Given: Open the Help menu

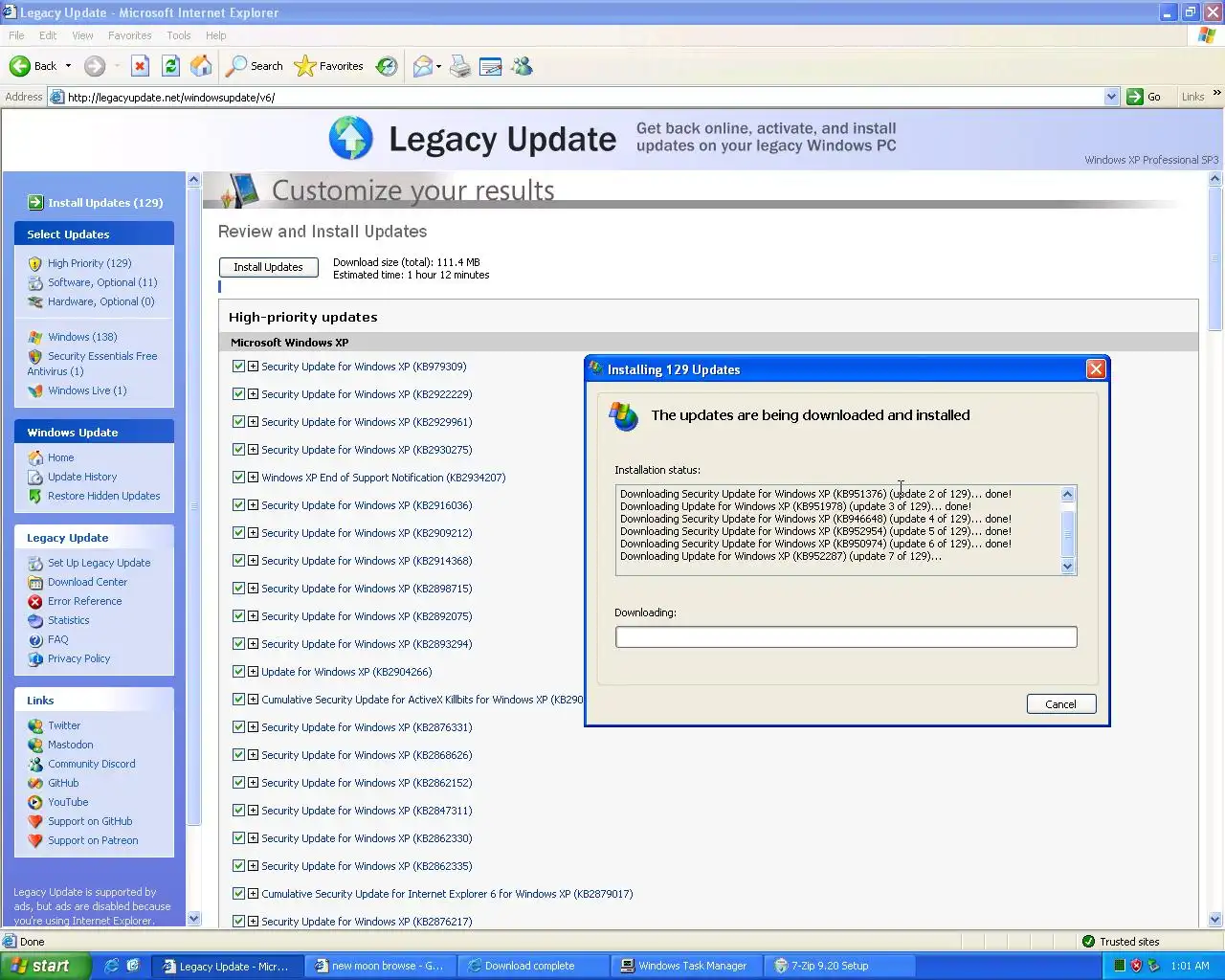Looking at the screenshot, I should [216, 35].
